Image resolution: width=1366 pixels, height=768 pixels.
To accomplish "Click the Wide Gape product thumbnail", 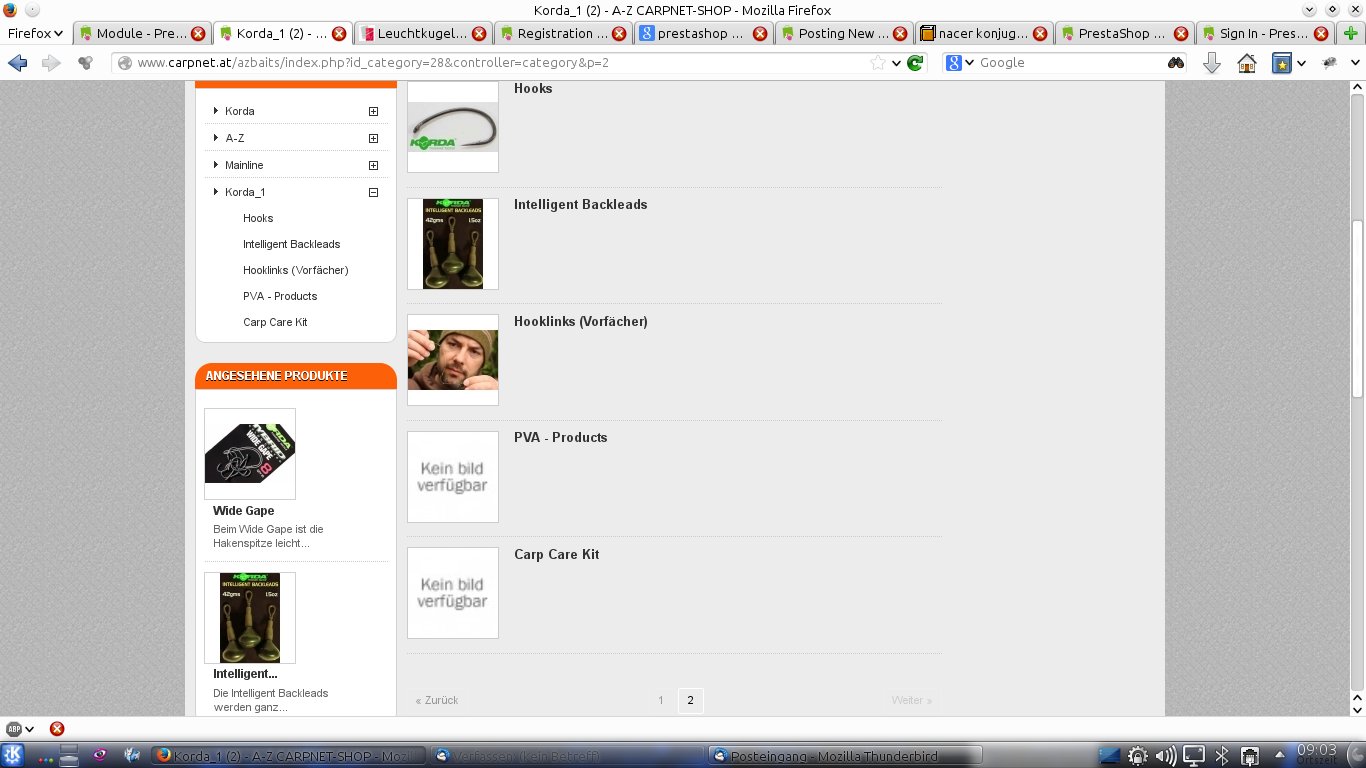I will coord(250,454).
